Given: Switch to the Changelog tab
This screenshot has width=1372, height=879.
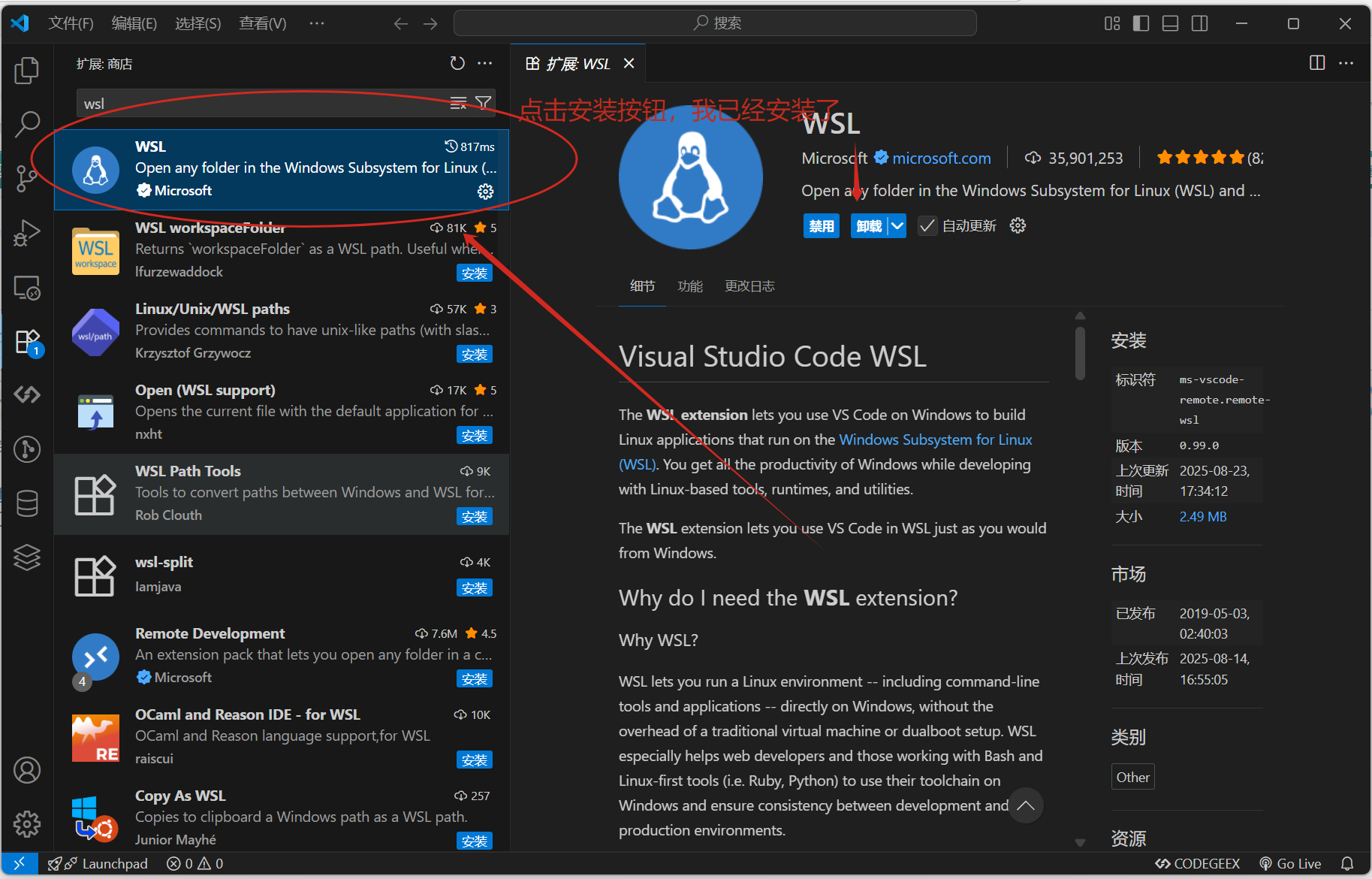Looking at the screenshot, I should point(749,286).
